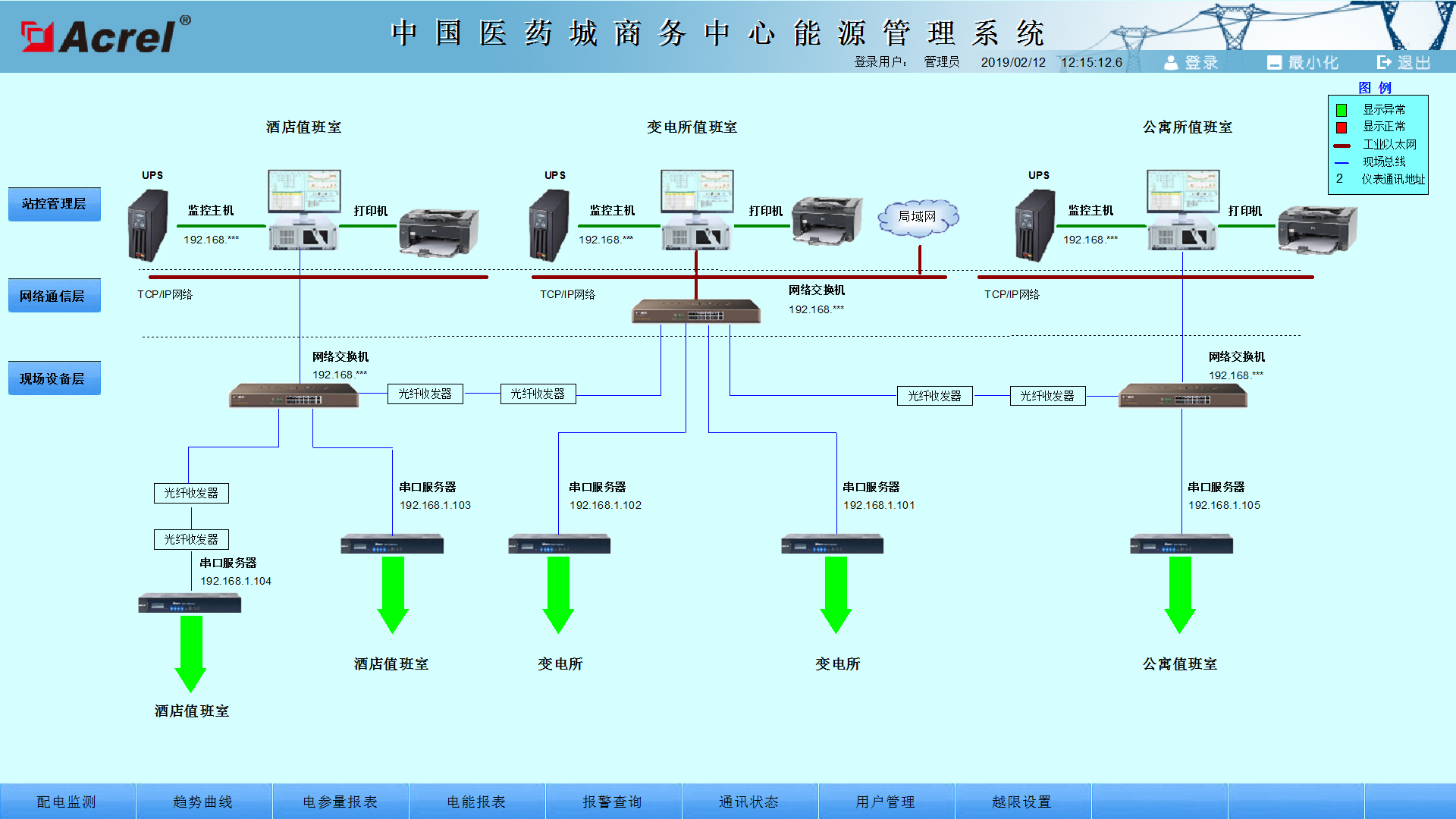Click the 局域网 cloud icon
This screenshot has height=819, width=1456.
coord(918,218)
